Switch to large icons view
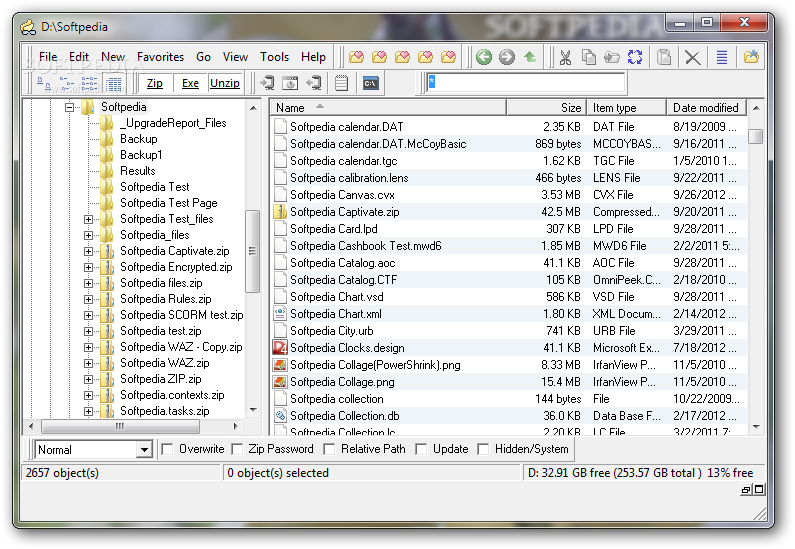795x549 pixels. 43,83
